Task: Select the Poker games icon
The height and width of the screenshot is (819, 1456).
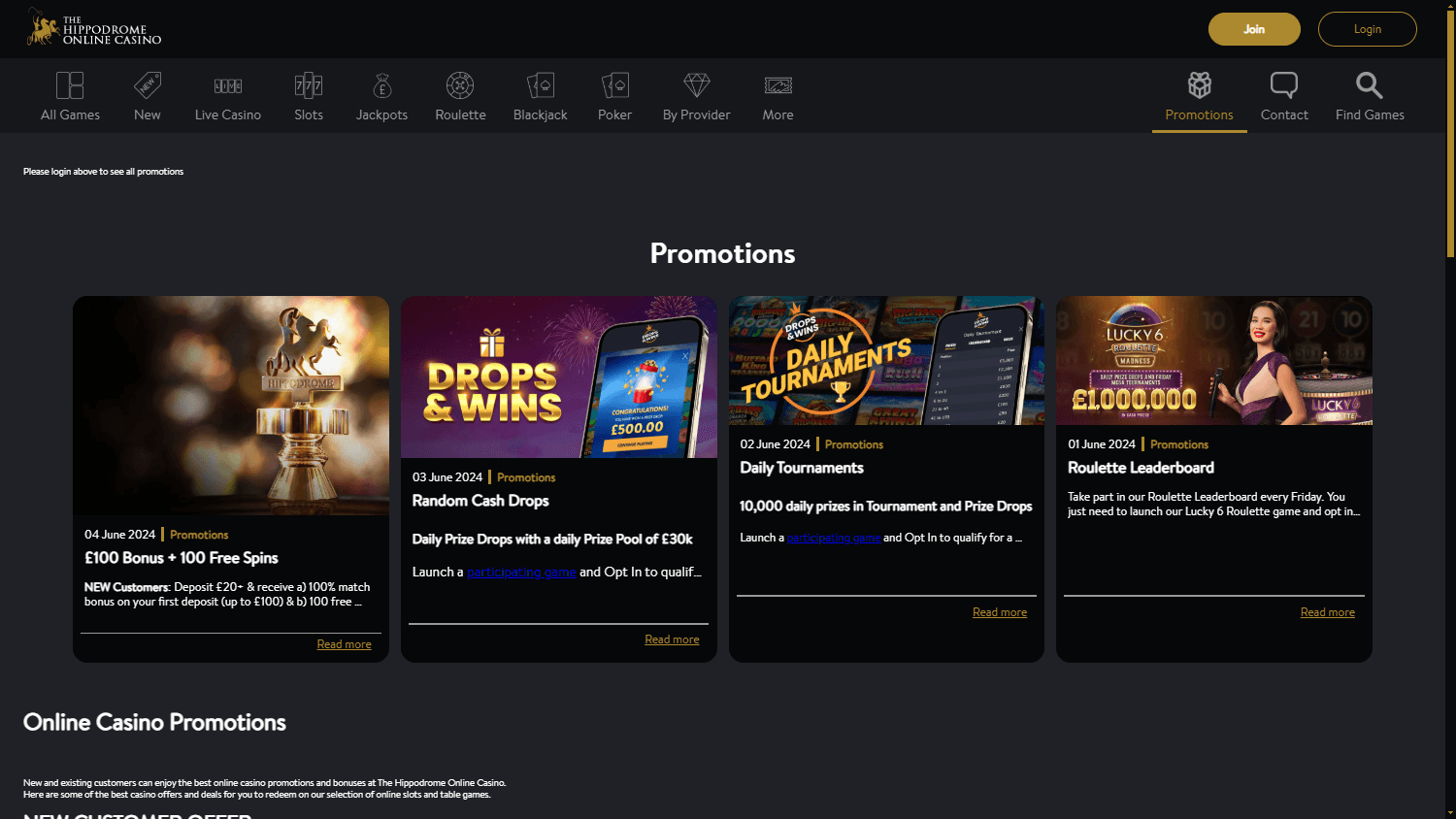Action: [x=614, y=95]
